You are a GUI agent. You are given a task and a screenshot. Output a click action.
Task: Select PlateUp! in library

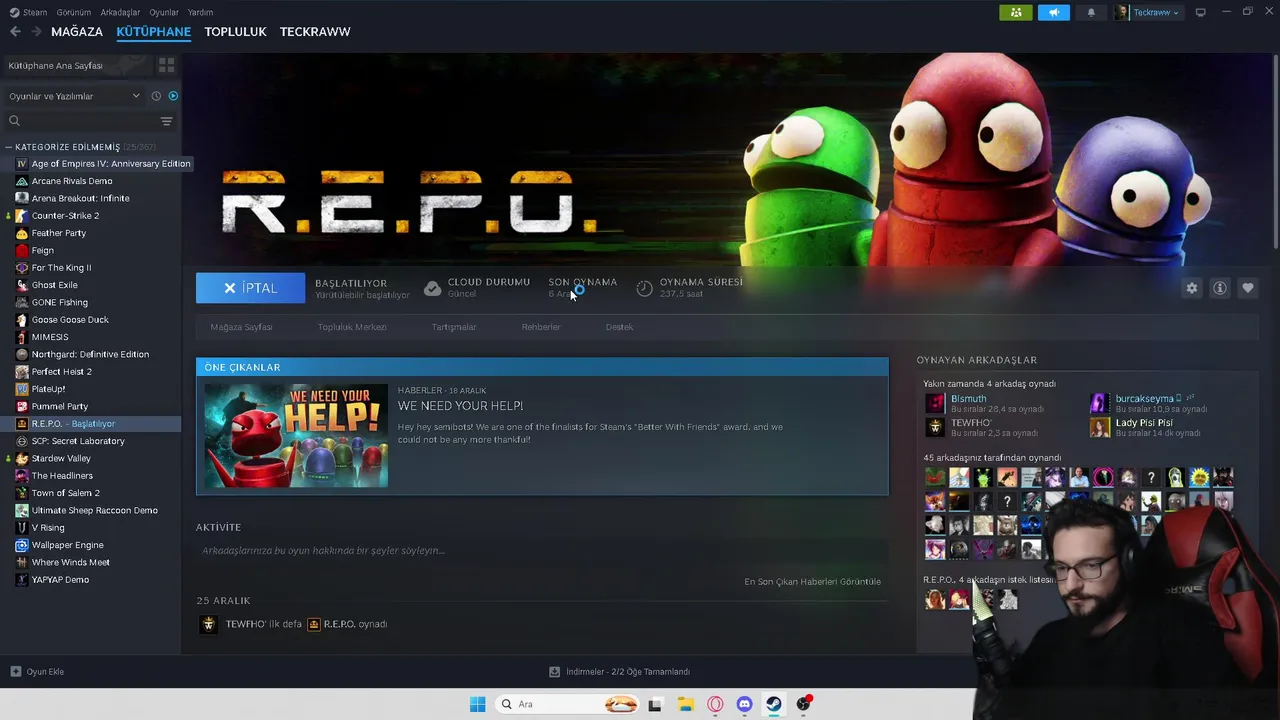[x=48, y=389]
